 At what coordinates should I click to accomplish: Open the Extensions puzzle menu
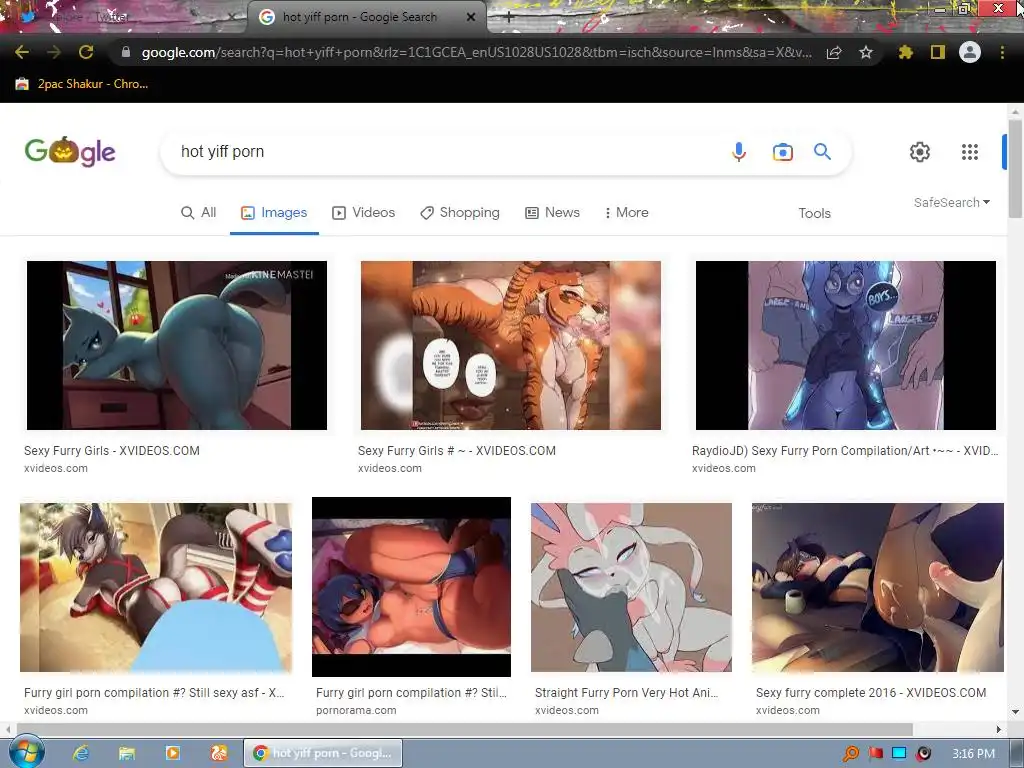tap(905, 52)
